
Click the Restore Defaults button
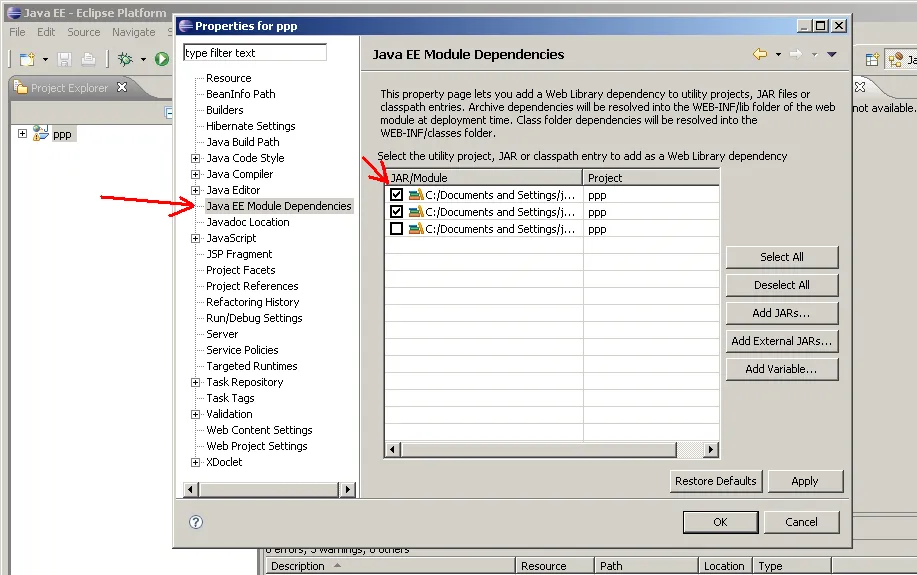pyautogui.click(x=716, y=481)
